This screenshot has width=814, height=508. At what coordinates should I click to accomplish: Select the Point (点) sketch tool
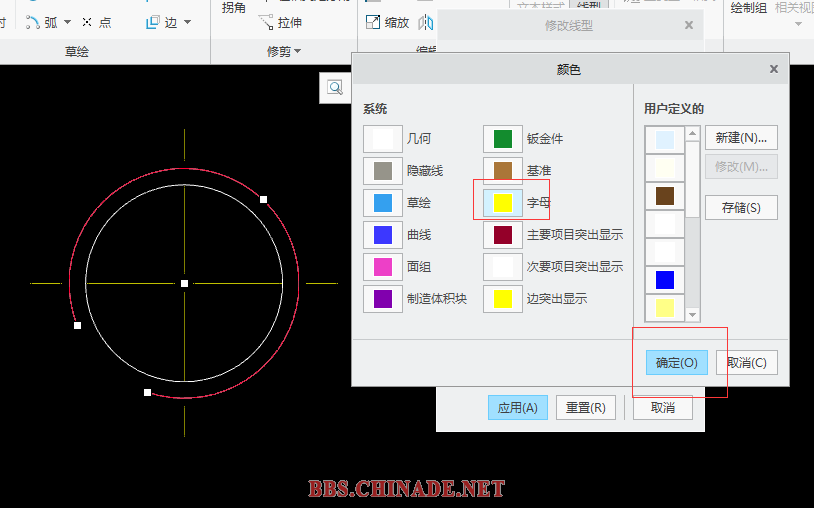click(x=97, y=22)
